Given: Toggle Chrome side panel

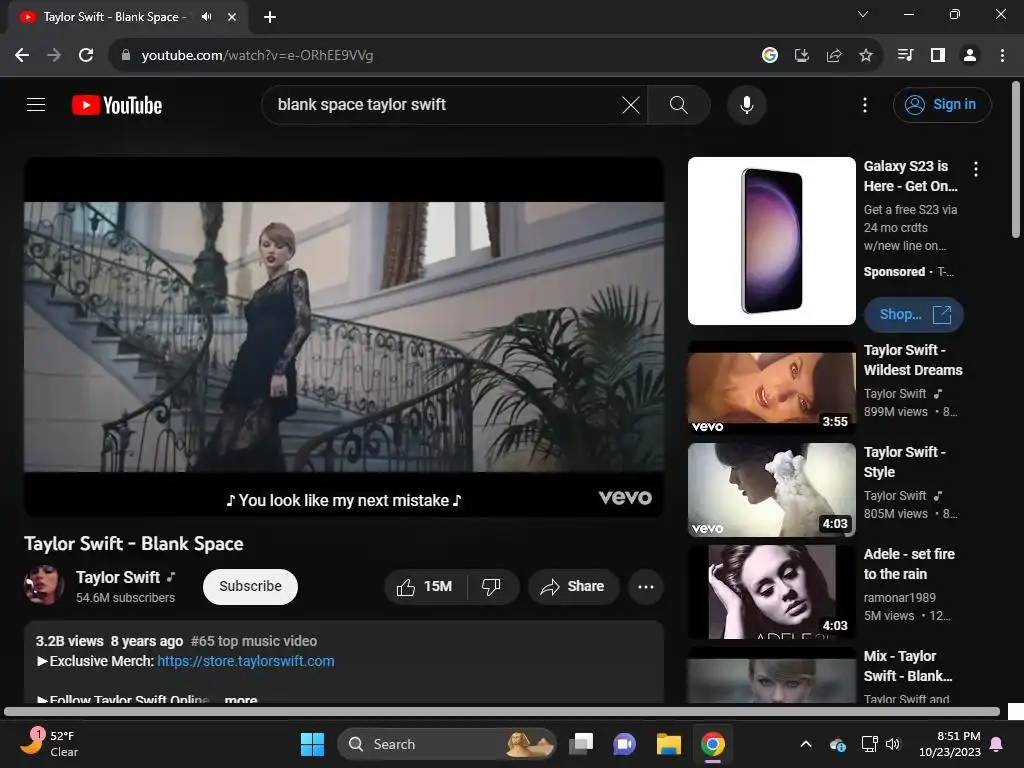Looking at the screenshot, I should 938,56.
